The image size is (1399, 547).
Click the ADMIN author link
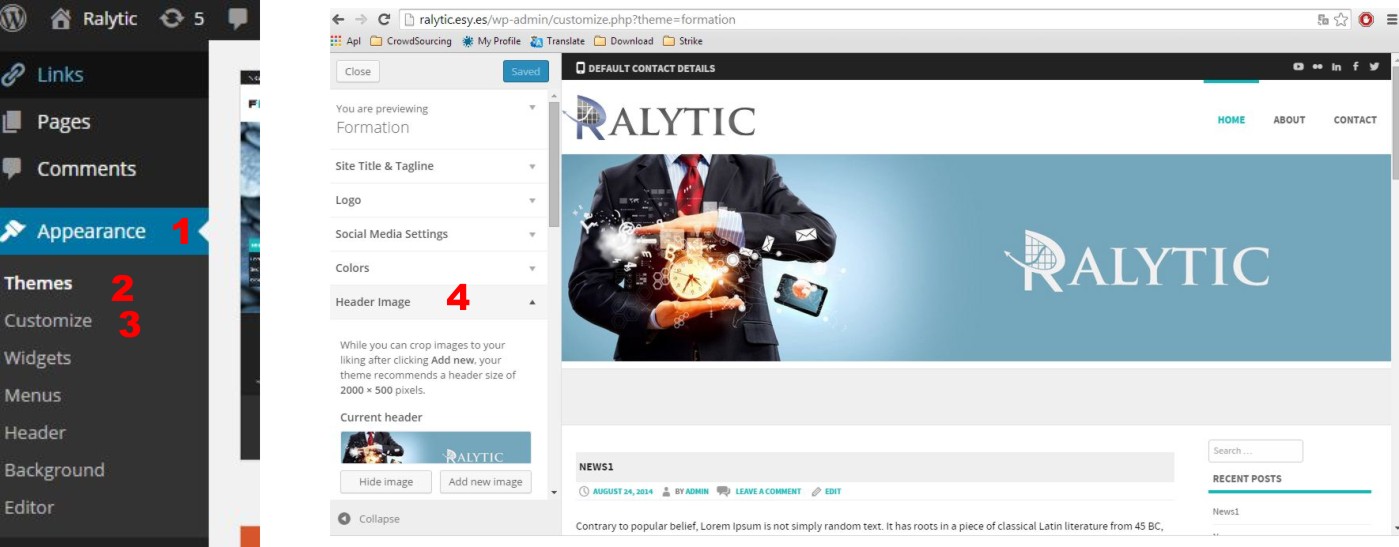coord(697,492)
